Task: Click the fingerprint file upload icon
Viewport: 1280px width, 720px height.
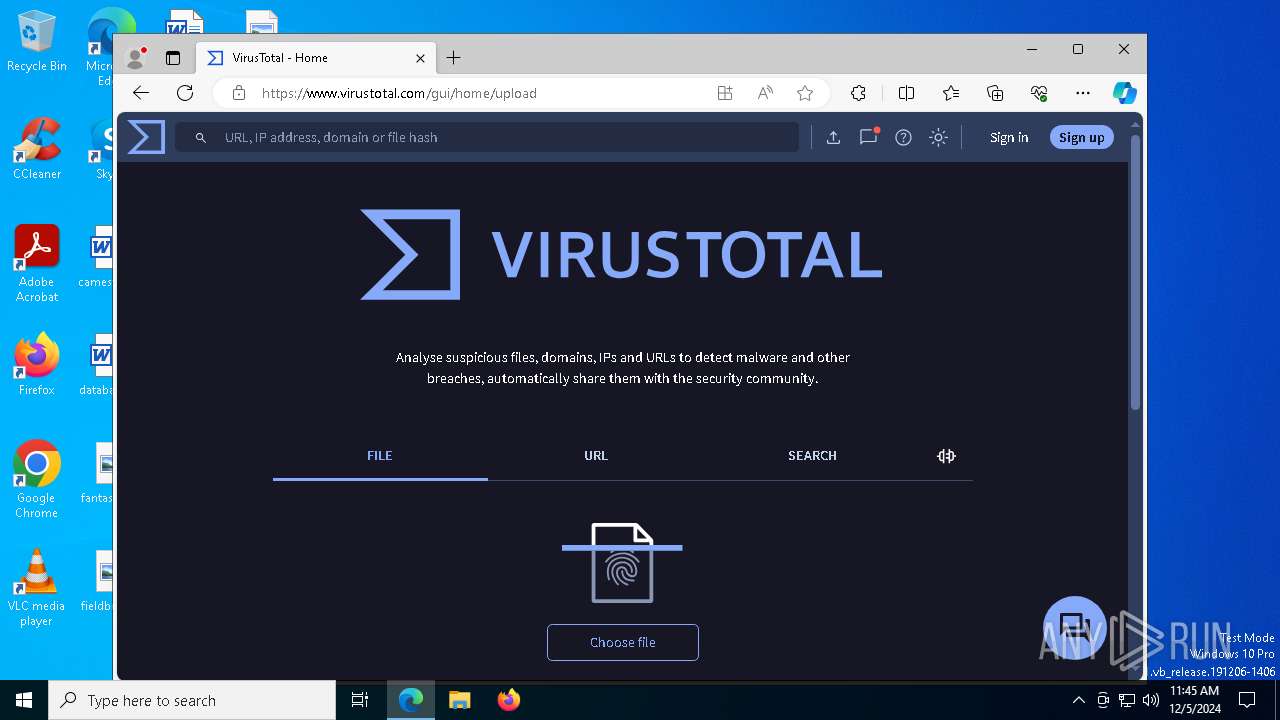Action: (x=622, y=563)
